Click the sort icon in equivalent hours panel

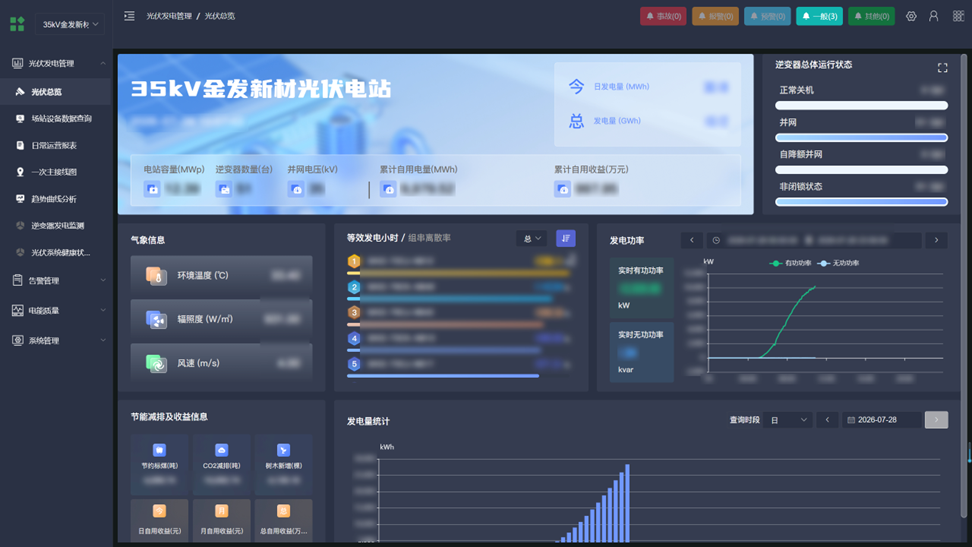click(x=565, y=238)
